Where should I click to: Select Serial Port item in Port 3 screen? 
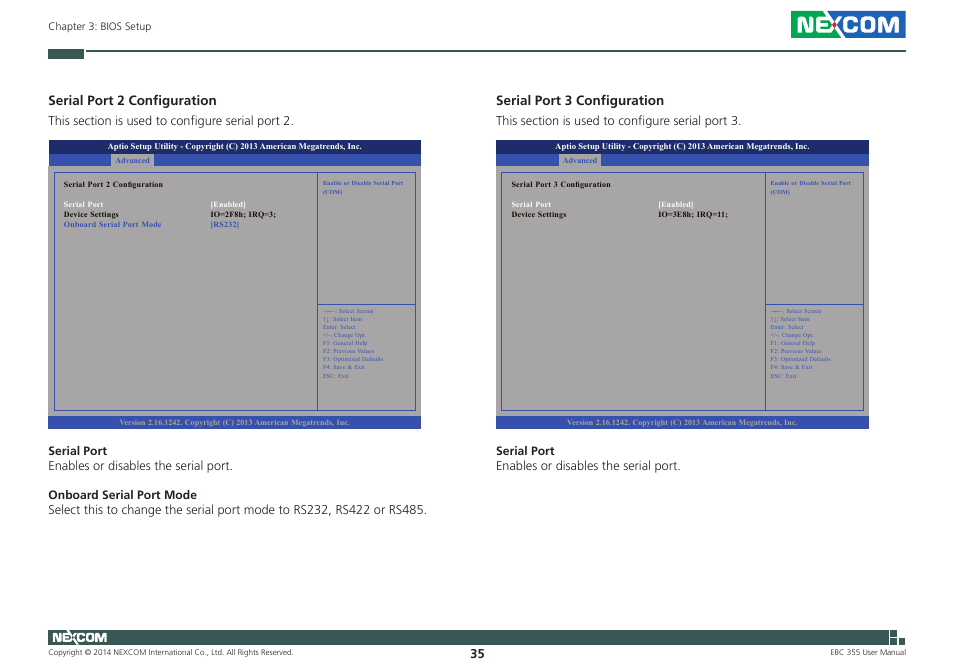531,204
